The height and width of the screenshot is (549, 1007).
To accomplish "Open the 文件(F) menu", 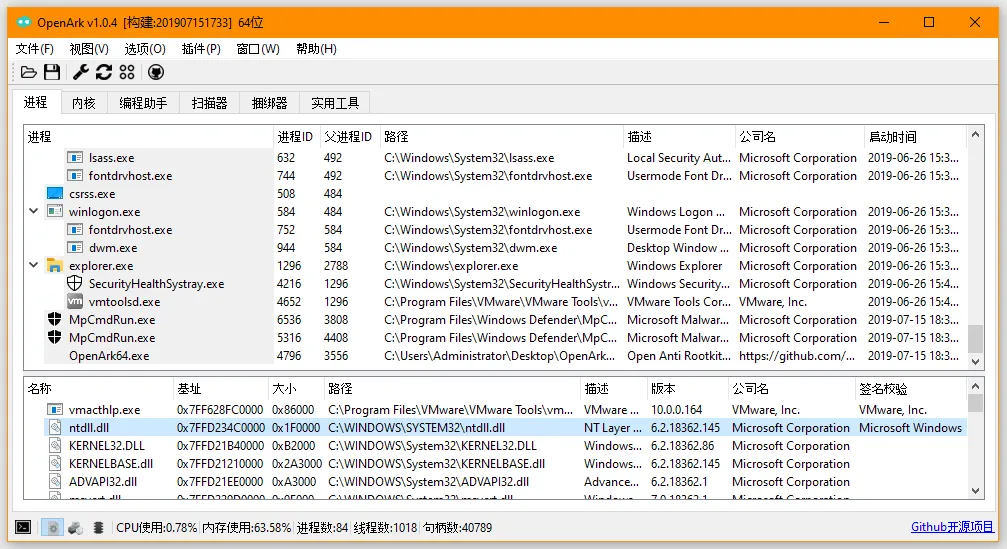I will pos(35,48).
